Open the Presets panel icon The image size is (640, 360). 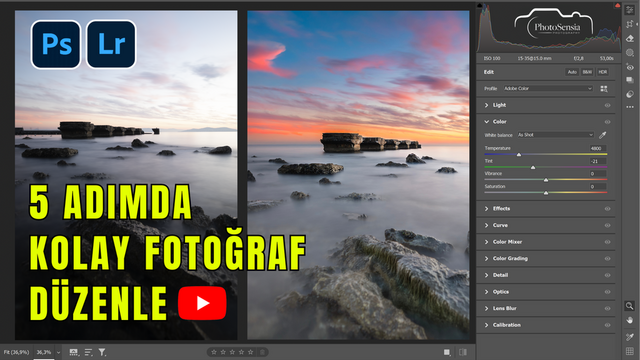(x=630, y=94)
